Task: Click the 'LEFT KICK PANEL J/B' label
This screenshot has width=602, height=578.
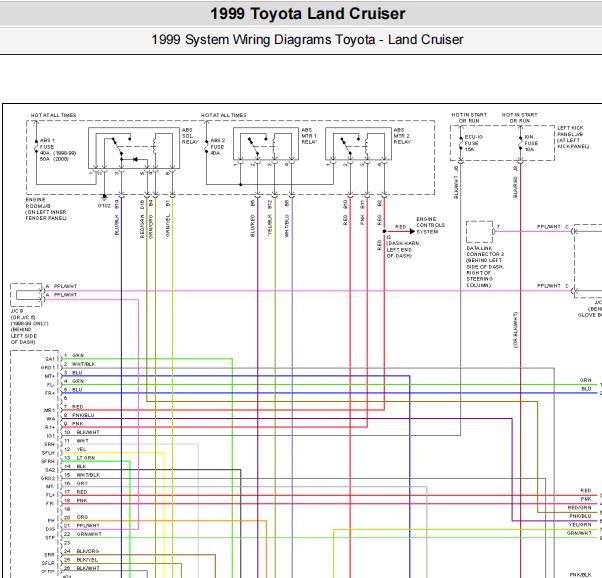Action: (570, 131)
